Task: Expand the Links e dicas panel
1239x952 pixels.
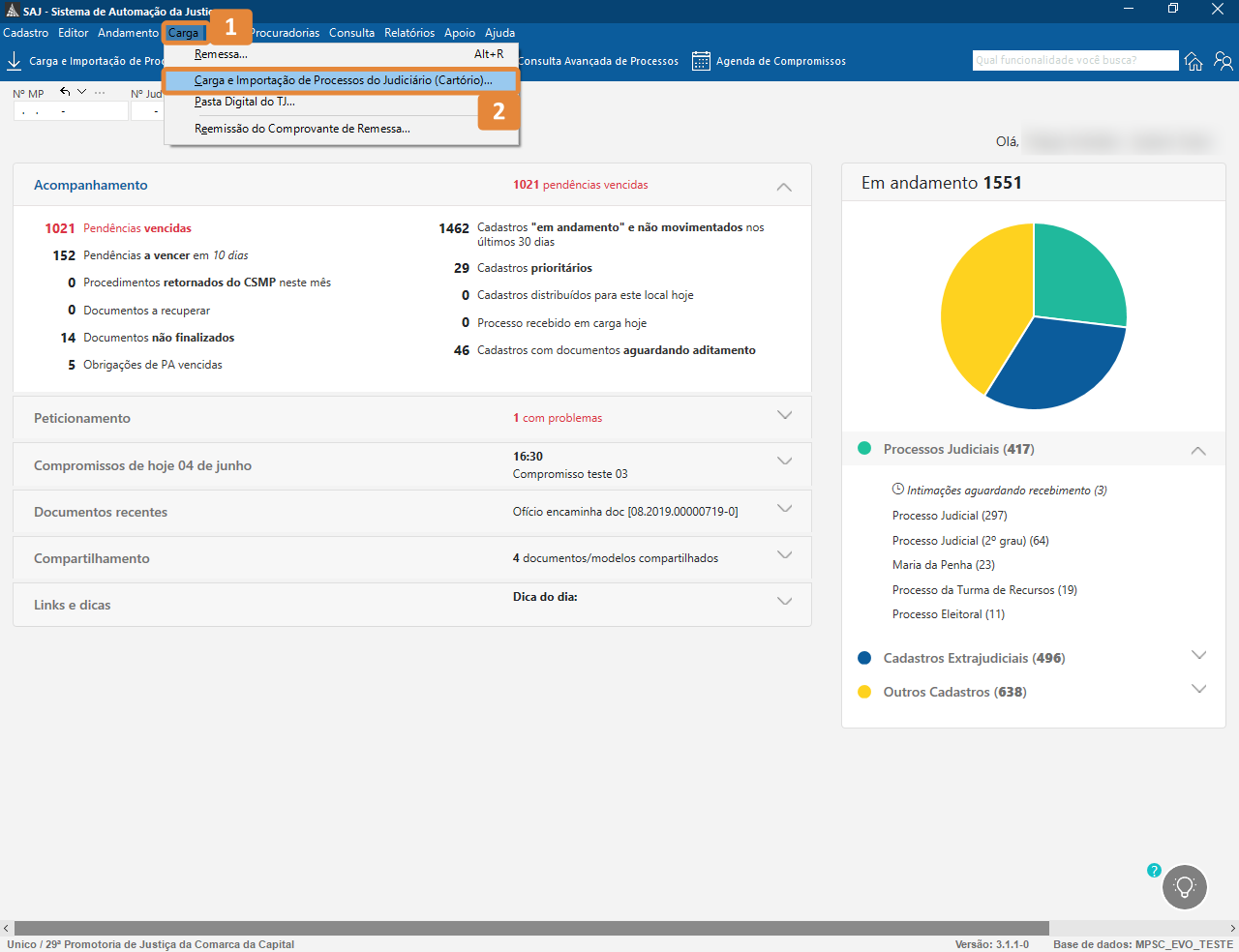Action: click(784, 601)
